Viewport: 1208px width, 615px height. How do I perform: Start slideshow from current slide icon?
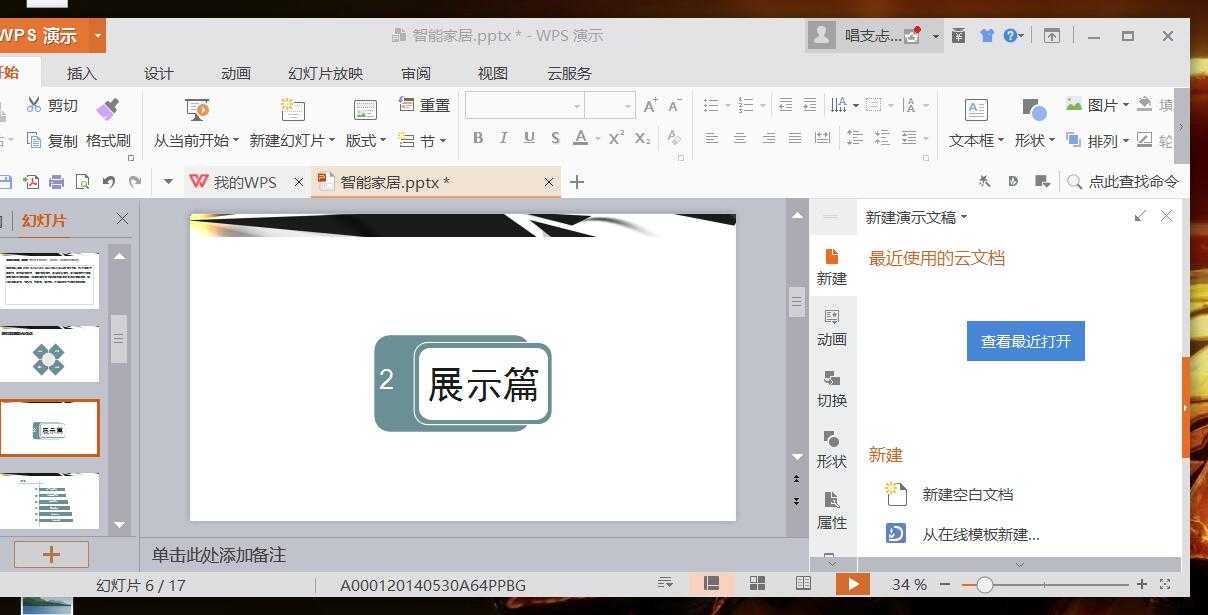click(197, 108)
